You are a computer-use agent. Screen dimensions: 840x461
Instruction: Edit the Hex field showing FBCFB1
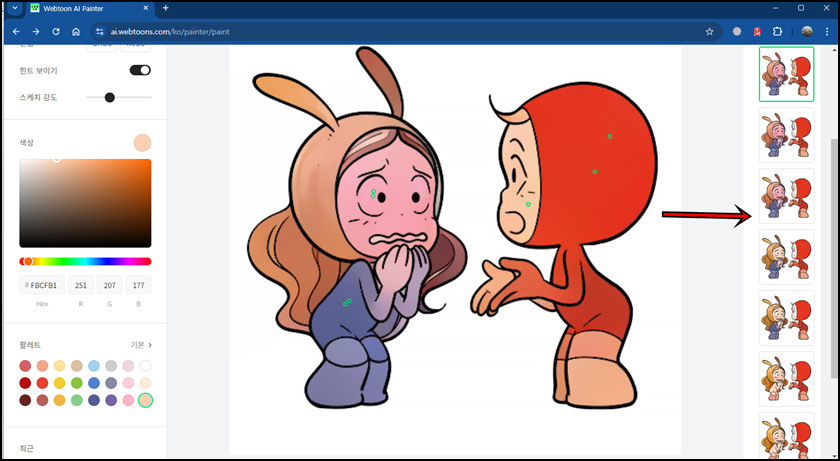(x=42, y=285)
